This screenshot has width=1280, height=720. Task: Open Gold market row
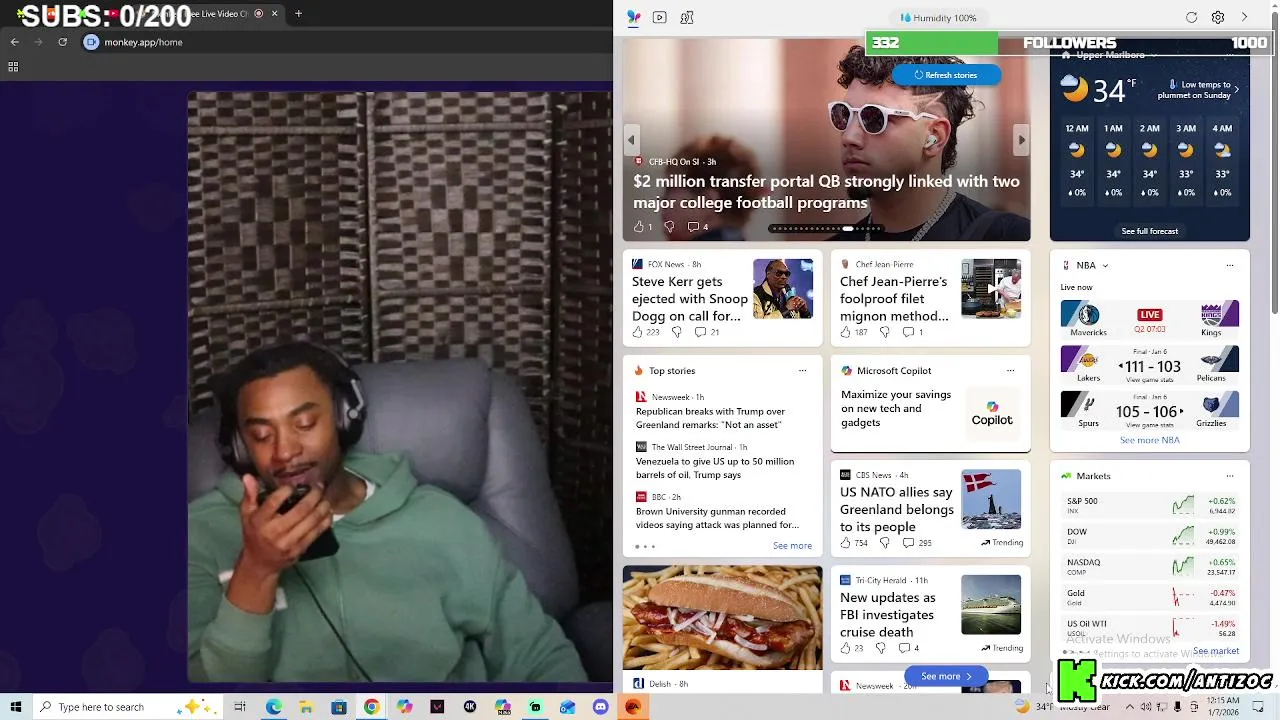coord(1149,598)
